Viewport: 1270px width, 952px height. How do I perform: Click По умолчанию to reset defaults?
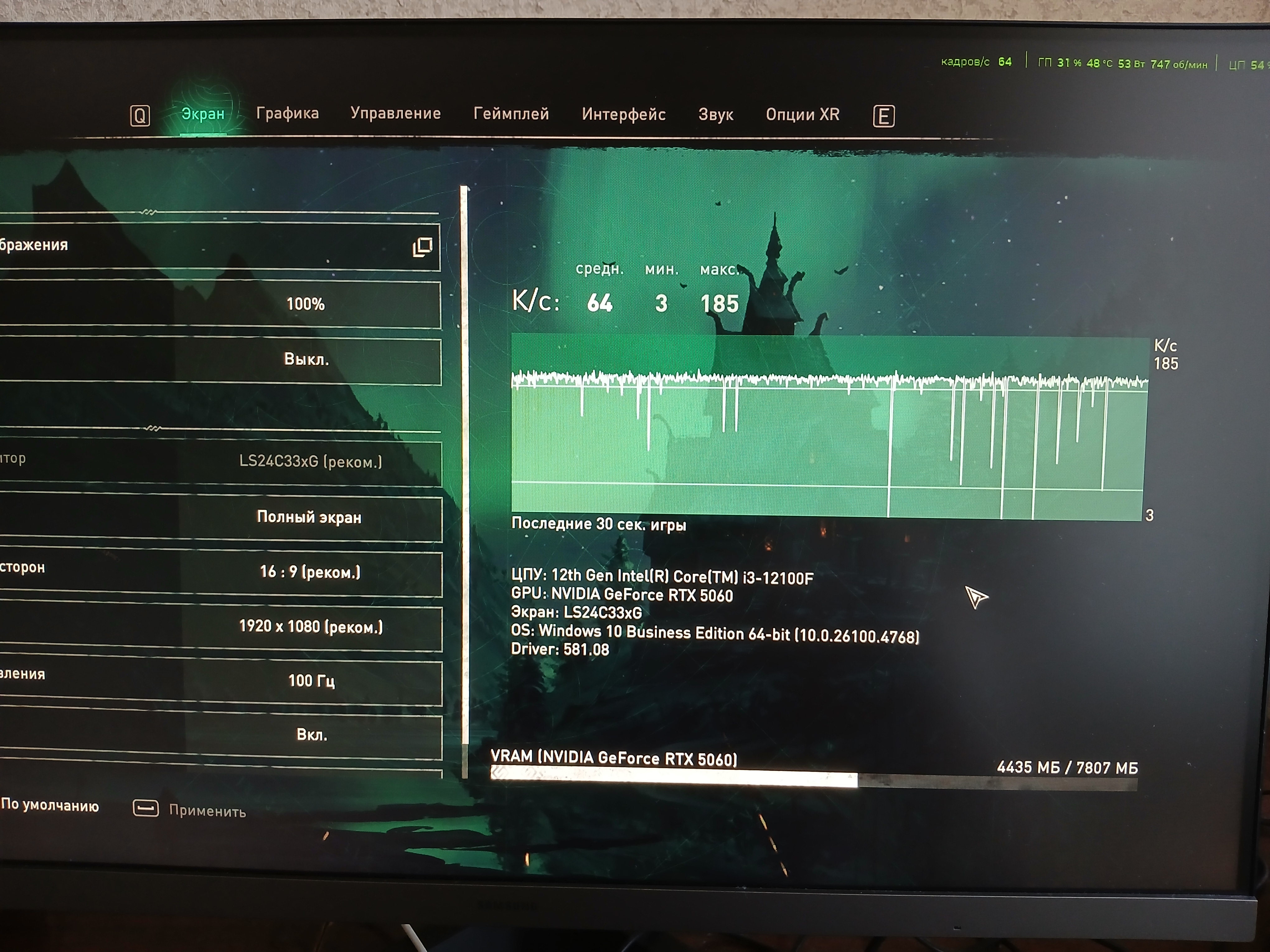coord(50,806)
